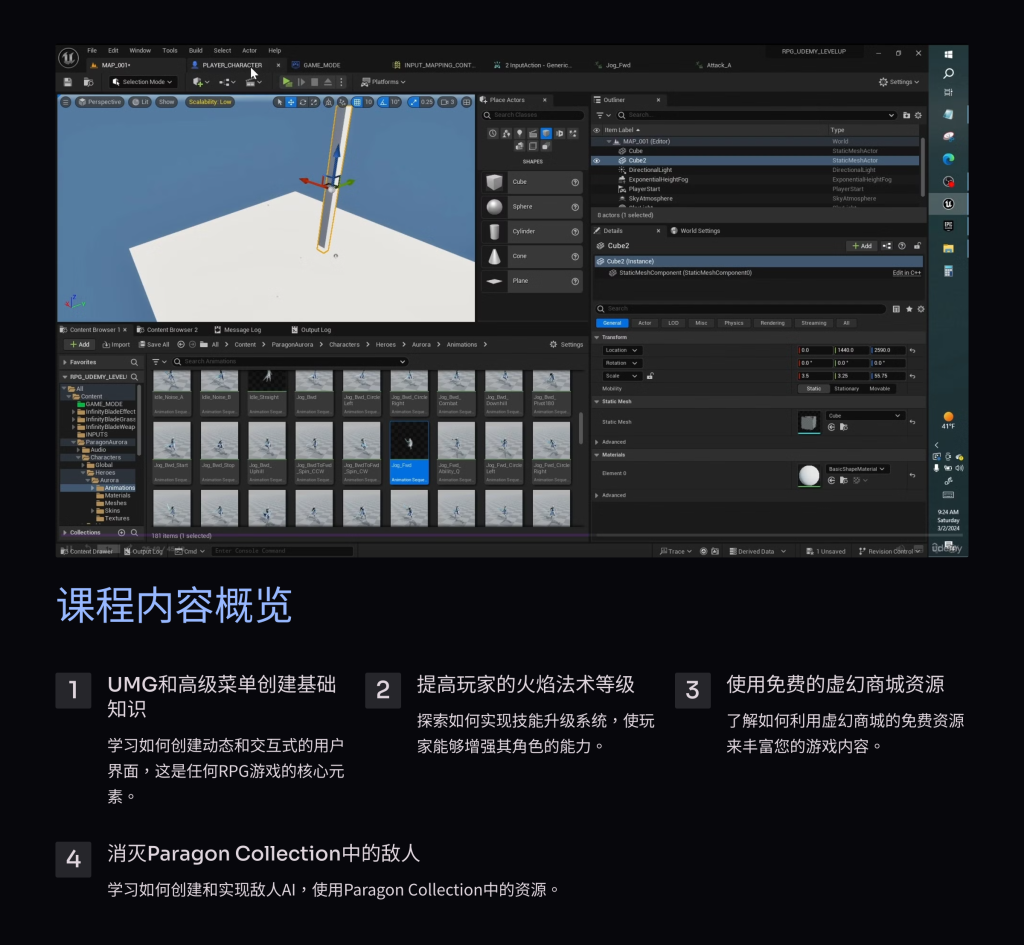The image size is (1024, 945).
Task: Open the Outliner filter dropdown
Action: 603,116
